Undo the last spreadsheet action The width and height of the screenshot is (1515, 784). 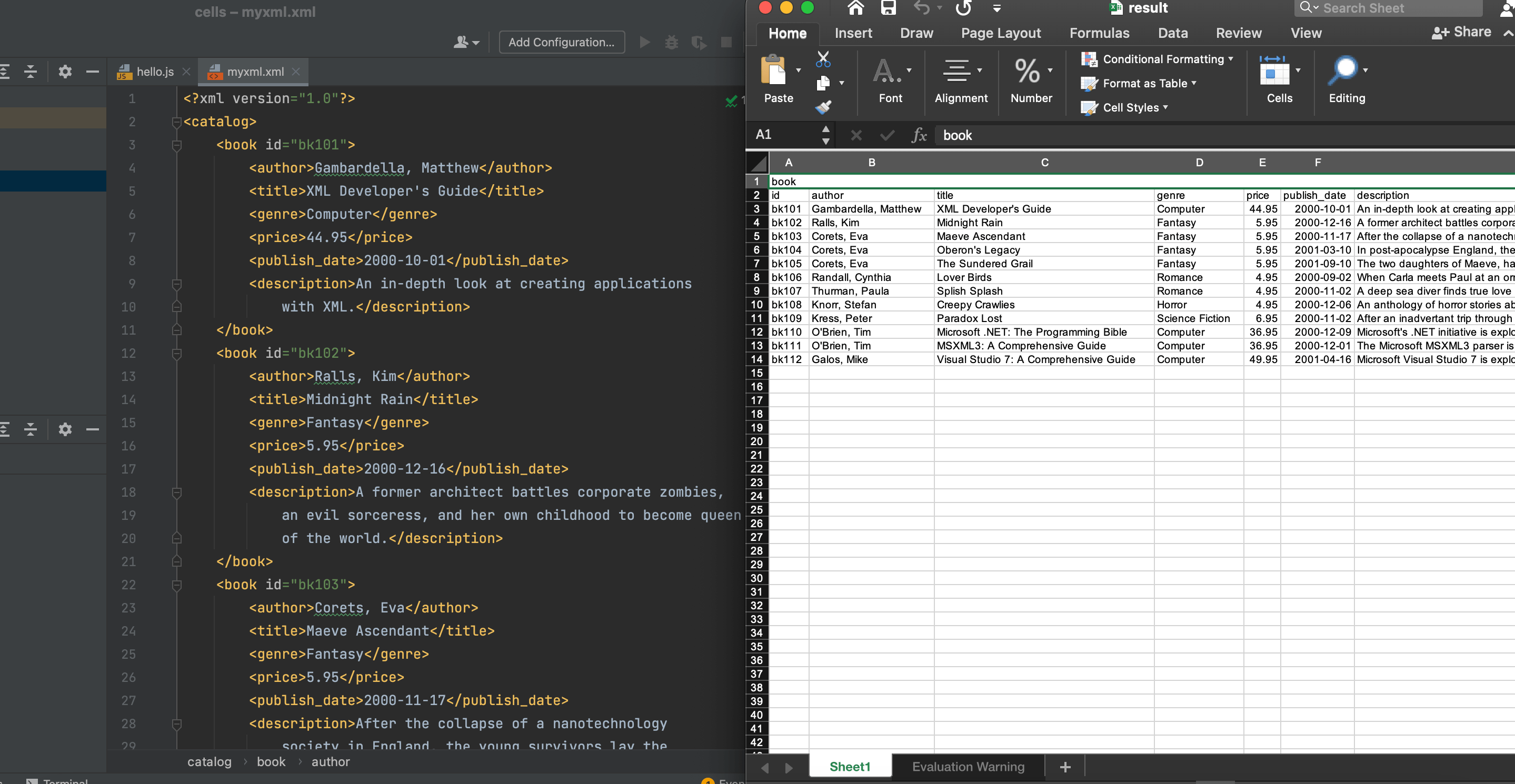coord(921,8)
